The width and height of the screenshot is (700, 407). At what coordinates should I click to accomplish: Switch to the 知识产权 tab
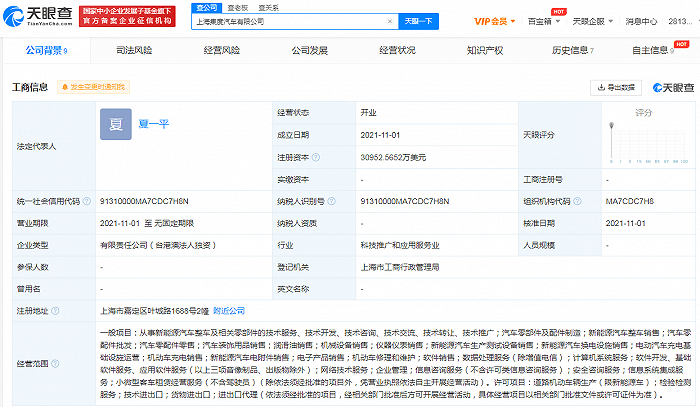[485, 50]
